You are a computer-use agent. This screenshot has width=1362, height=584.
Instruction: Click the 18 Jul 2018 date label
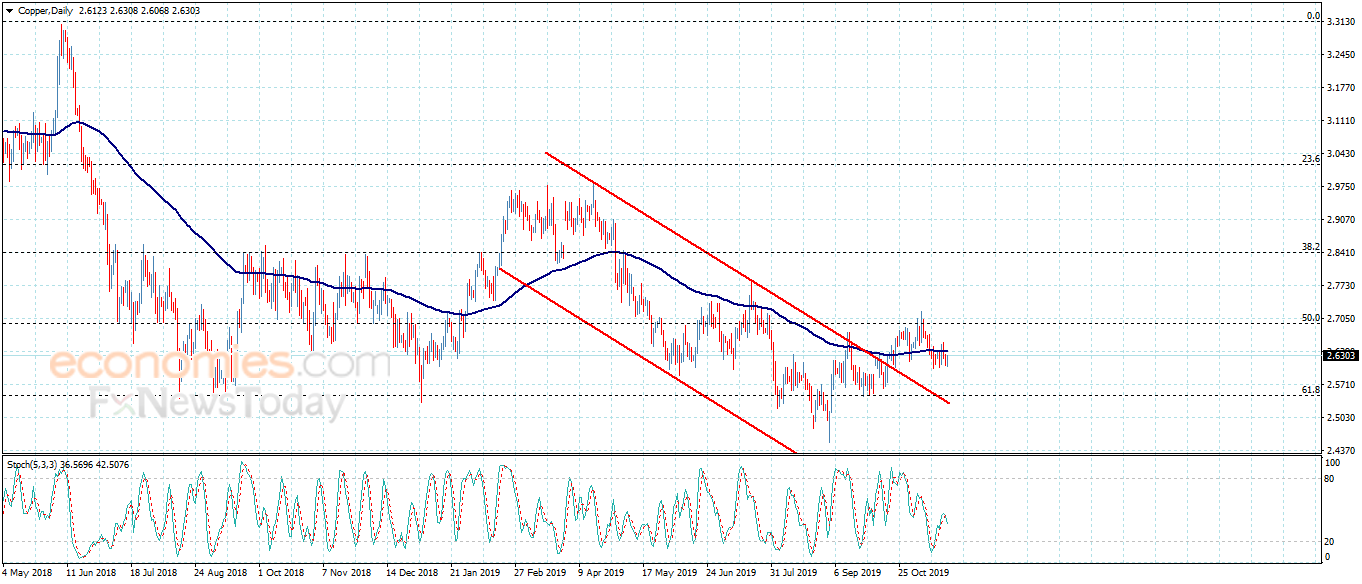[154, 574]
